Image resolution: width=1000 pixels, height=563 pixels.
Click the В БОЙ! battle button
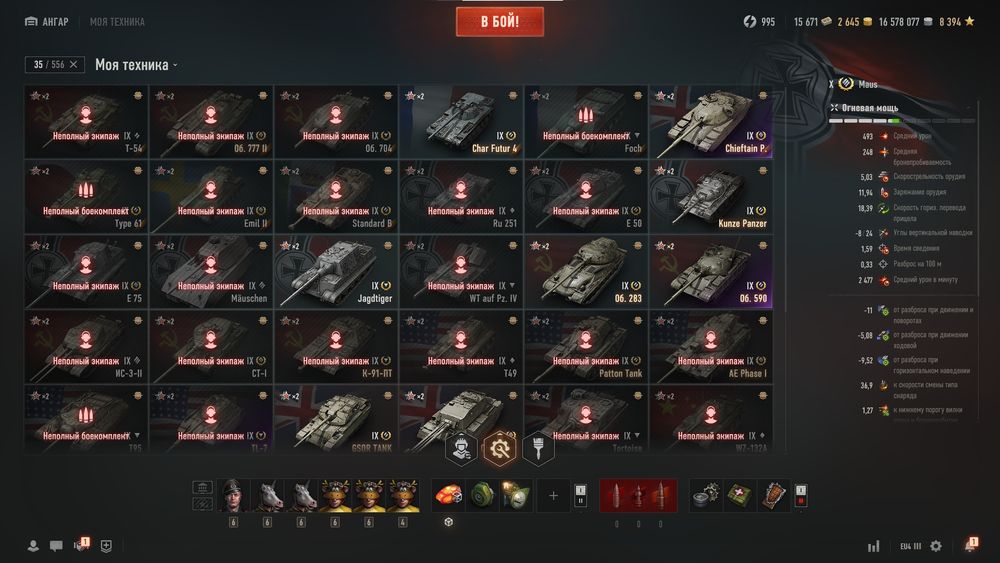tap(500, 22)
